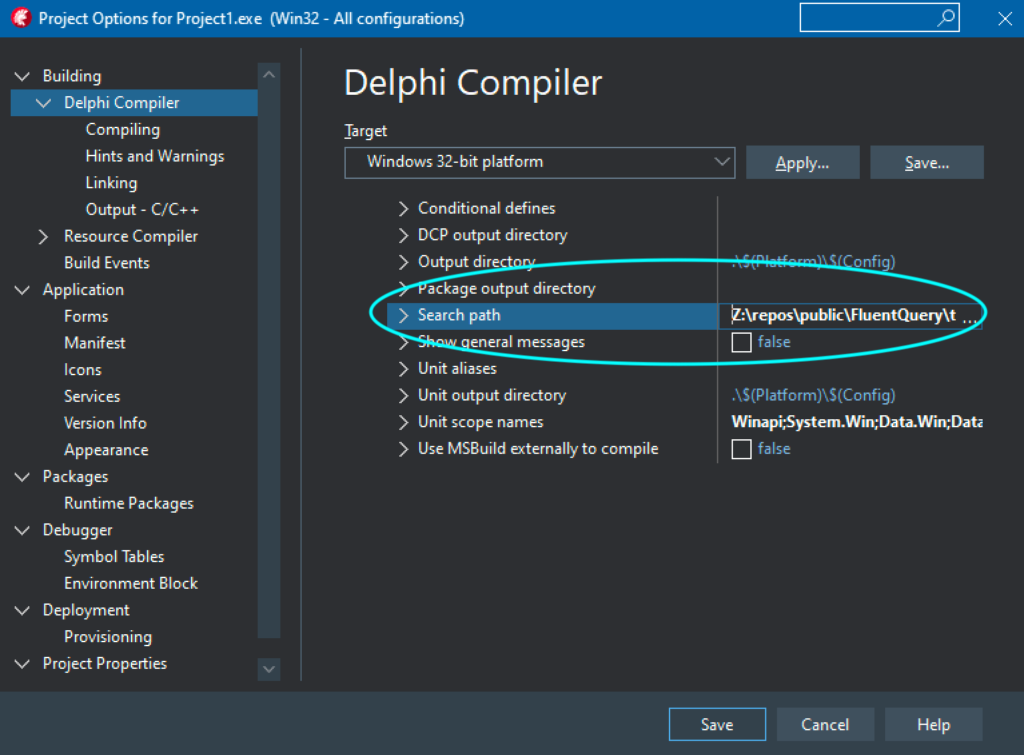Viewport: 1024px width, 755px height.
Task: Collapse the Packages tree node
Action: coord(22,477)
